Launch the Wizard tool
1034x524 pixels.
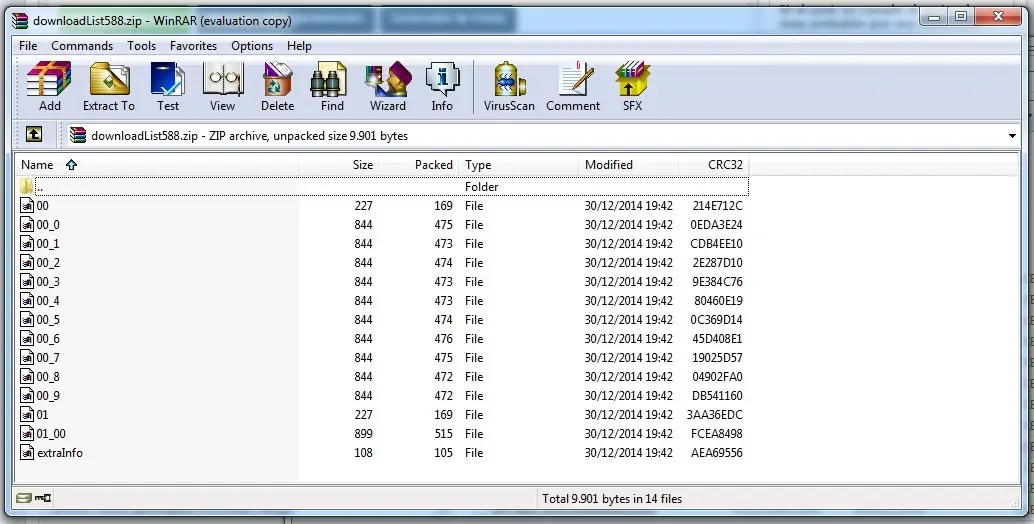coord(388,86)
